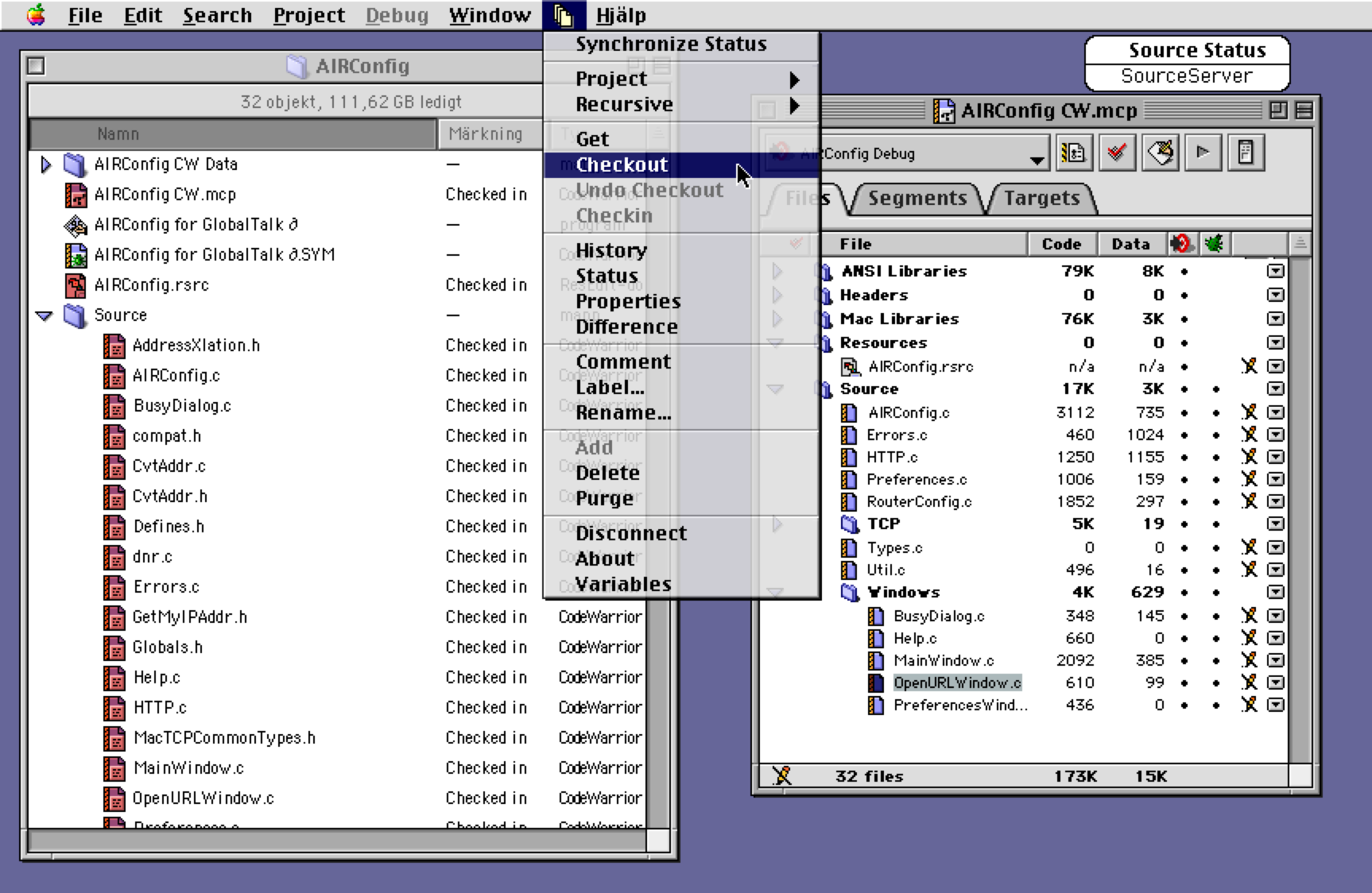Click the read-only pencil icon on AIRConfig.rsrc row

(x=1249, y=366)
